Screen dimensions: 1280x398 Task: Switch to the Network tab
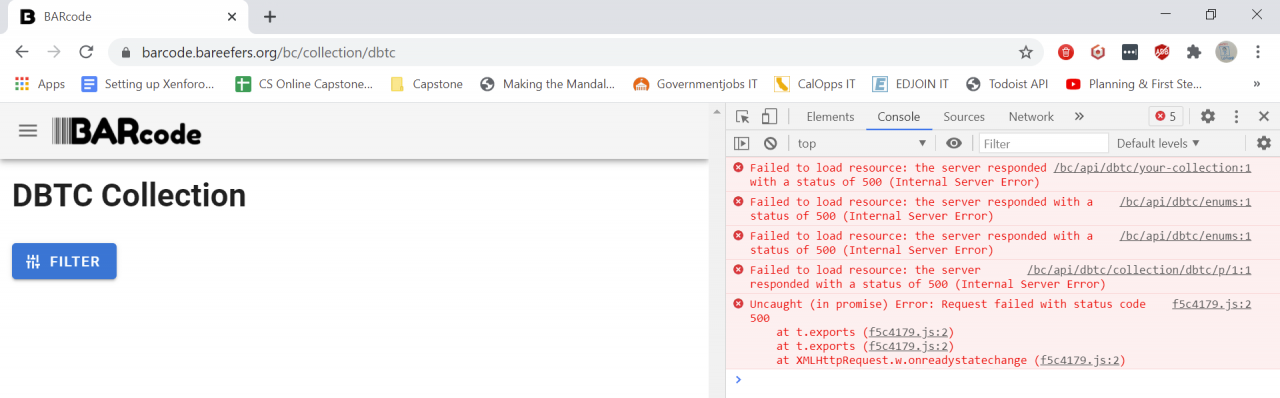click(1031, 116)
